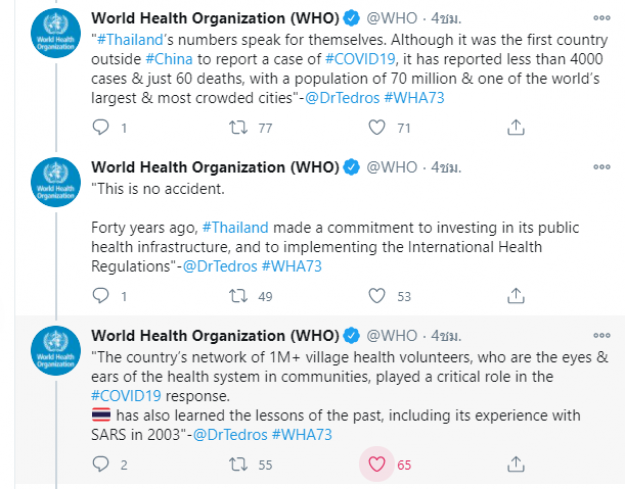Retweet the tweet with 55 retweets
This screenshot has width=625, height=489.
(x=238, y=464)
